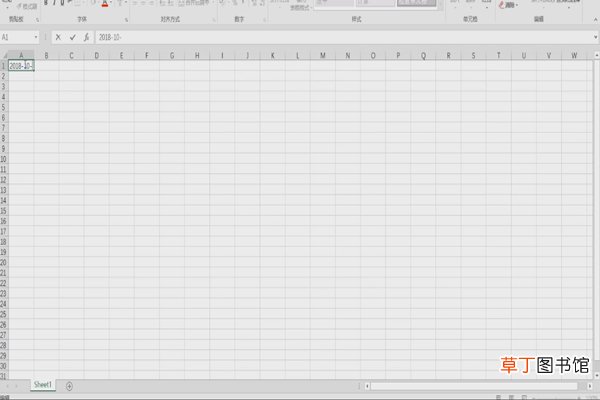Select column C header

click(71, 56)
